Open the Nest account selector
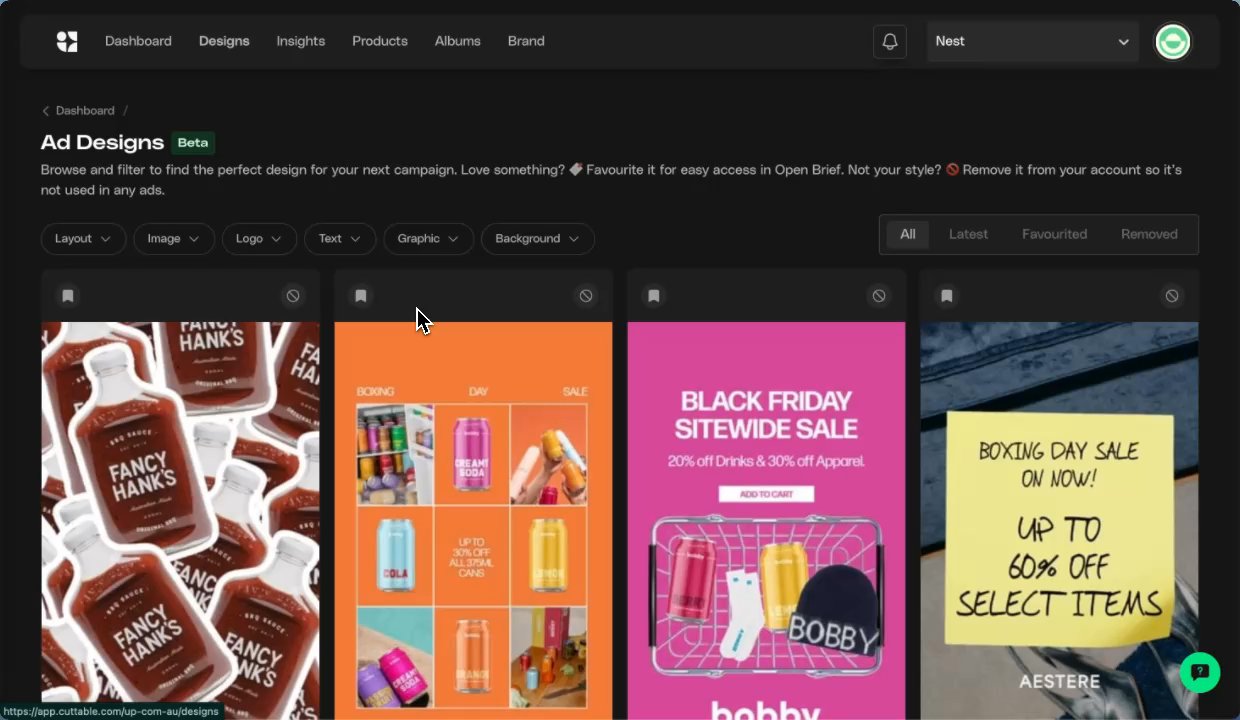 (1032, 42)
